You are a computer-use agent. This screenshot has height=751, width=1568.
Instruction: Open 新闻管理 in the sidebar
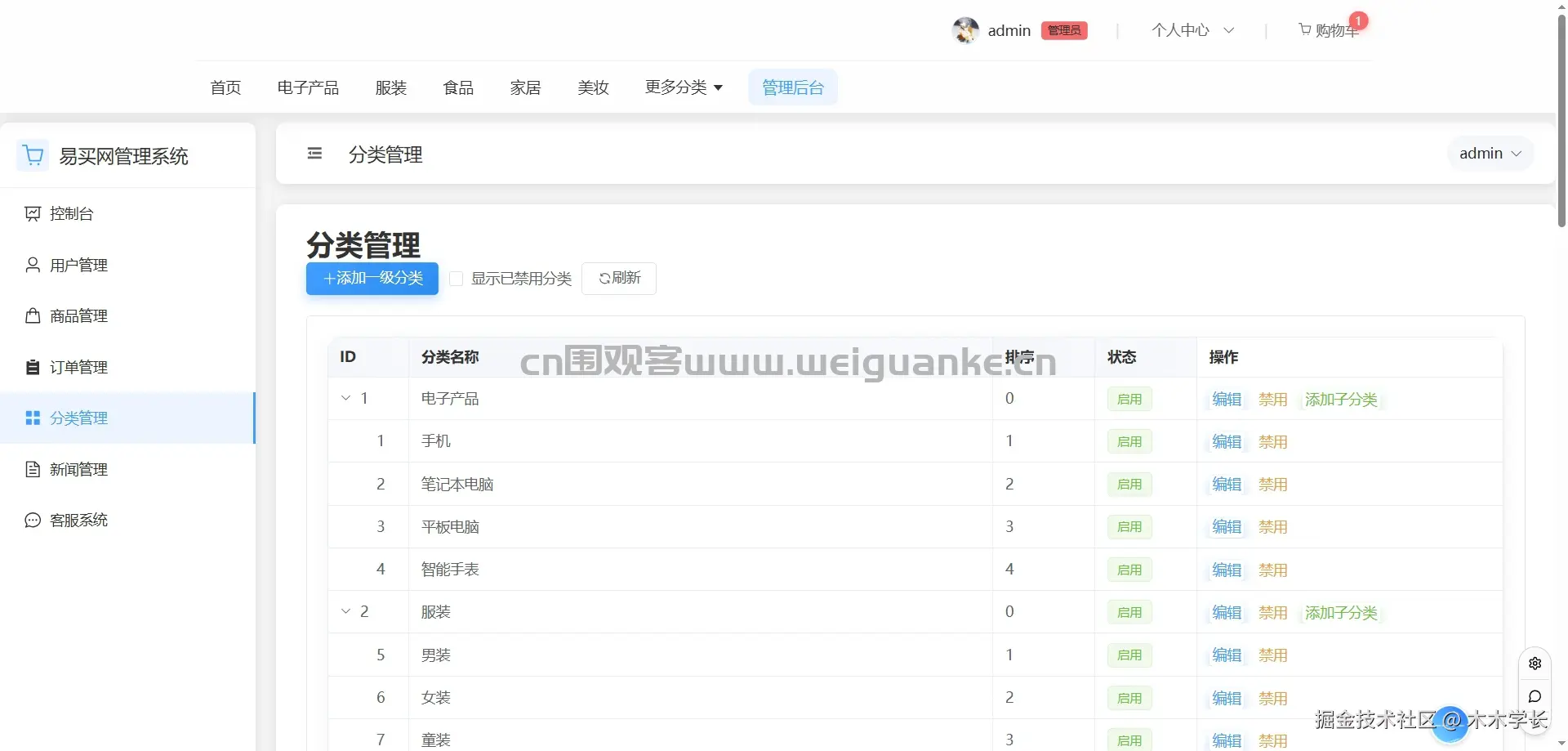[x=127, y=469]
